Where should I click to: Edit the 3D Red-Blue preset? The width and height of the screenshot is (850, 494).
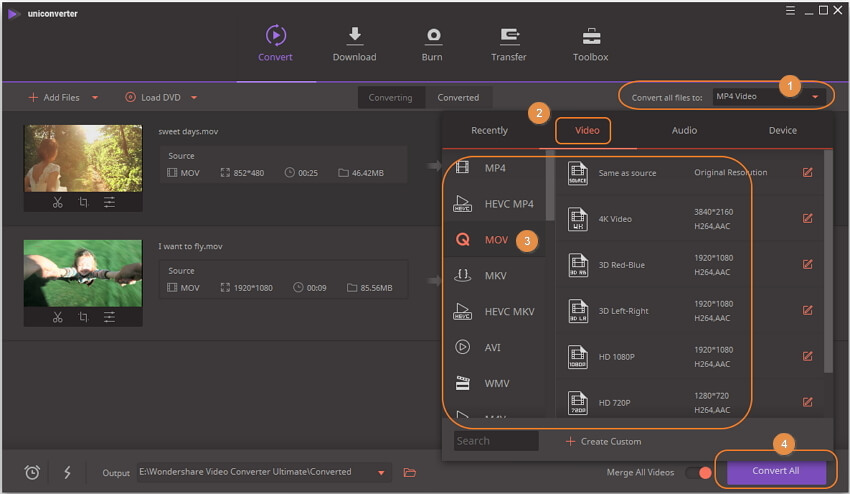(x=807, y=265)
